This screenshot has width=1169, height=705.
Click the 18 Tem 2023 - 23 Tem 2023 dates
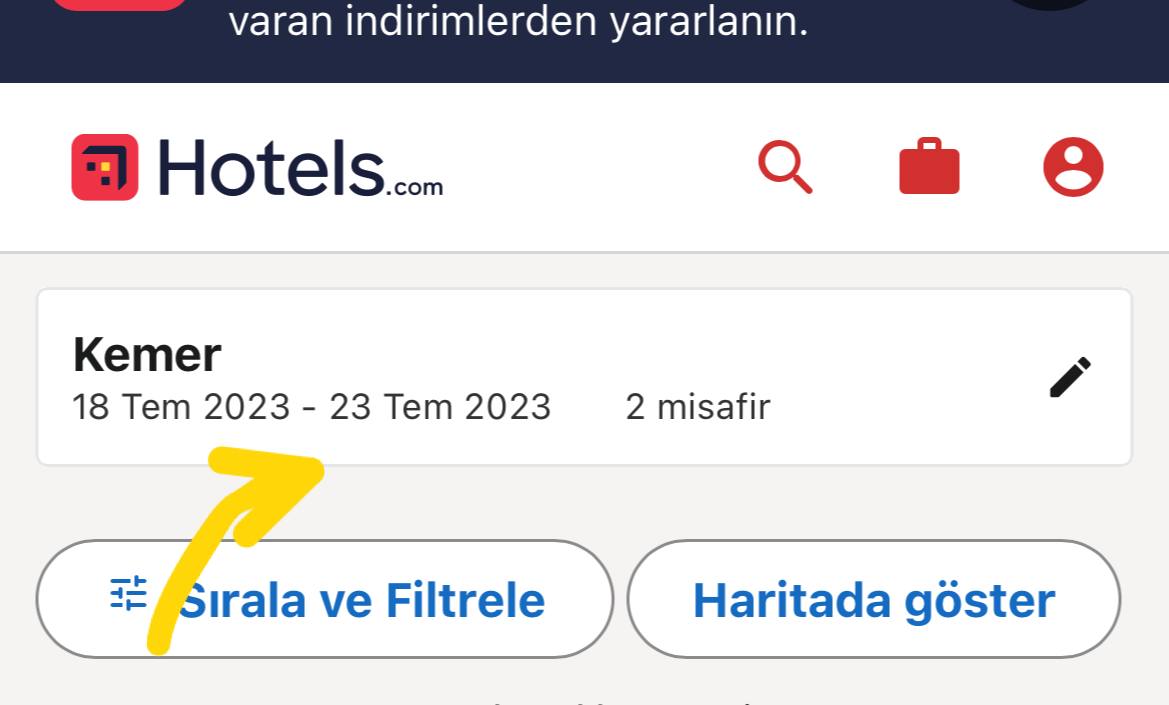(x=312, y=407)
